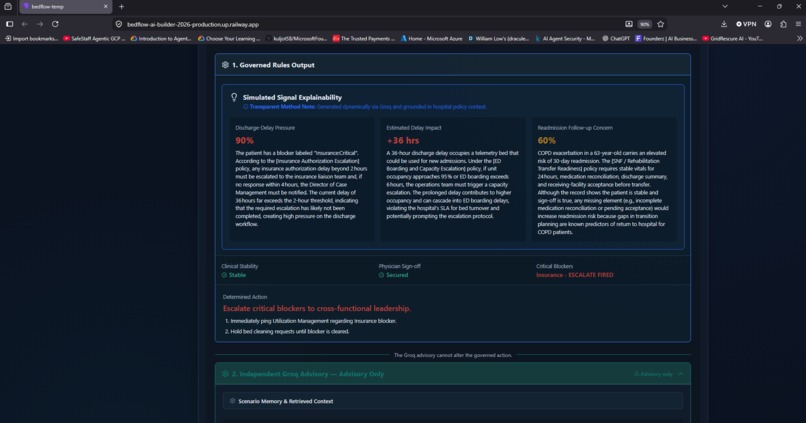
Task: Click gear icon beside Independent Groq Advisory
Action: (225, 374)
